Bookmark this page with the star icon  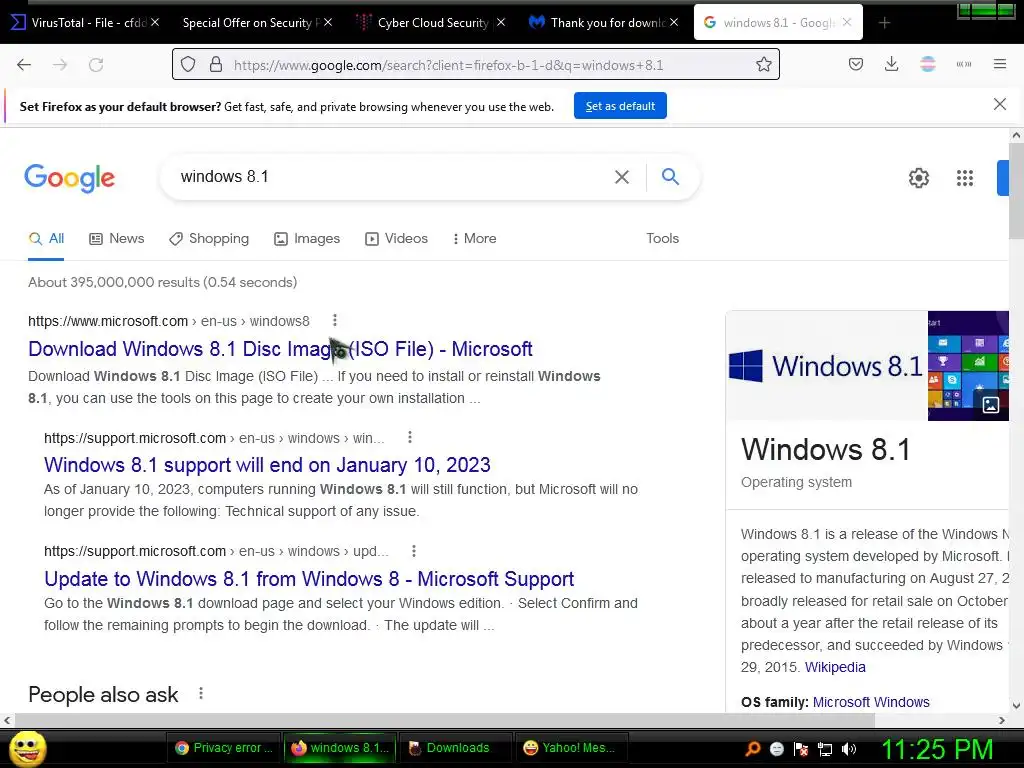(763, 65)
